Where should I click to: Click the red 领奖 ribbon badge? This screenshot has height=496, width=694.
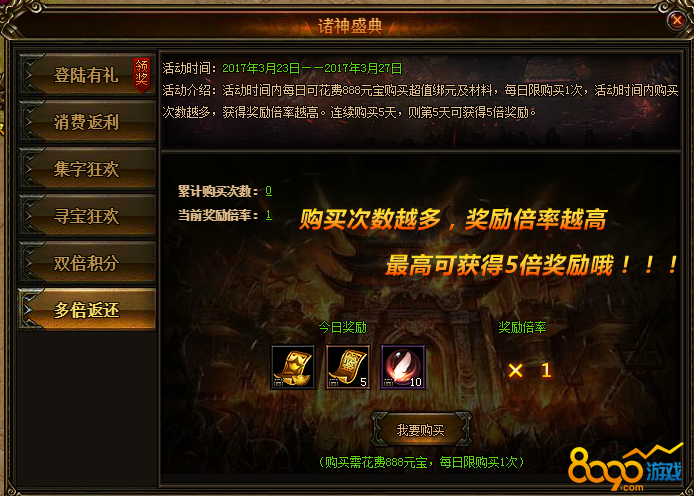click(x=142, y=74)
